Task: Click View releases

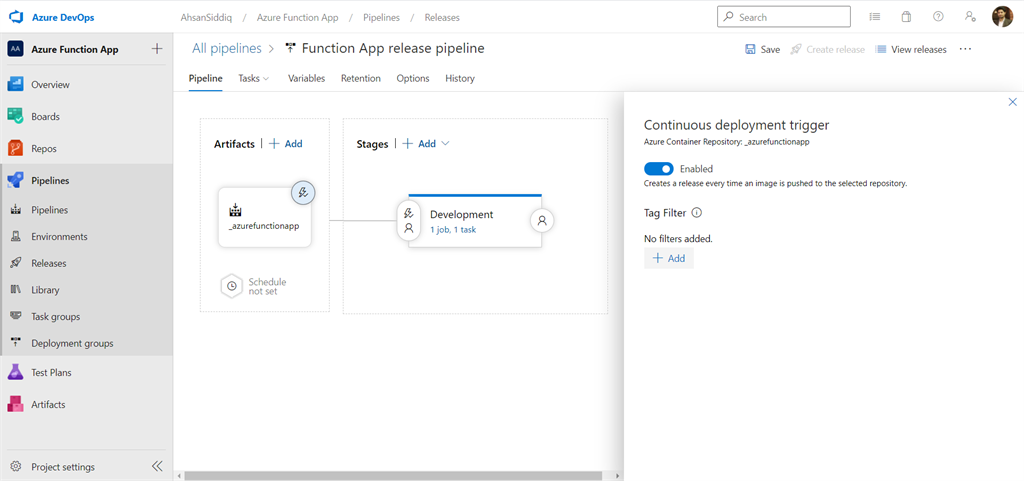Action: 911,50
